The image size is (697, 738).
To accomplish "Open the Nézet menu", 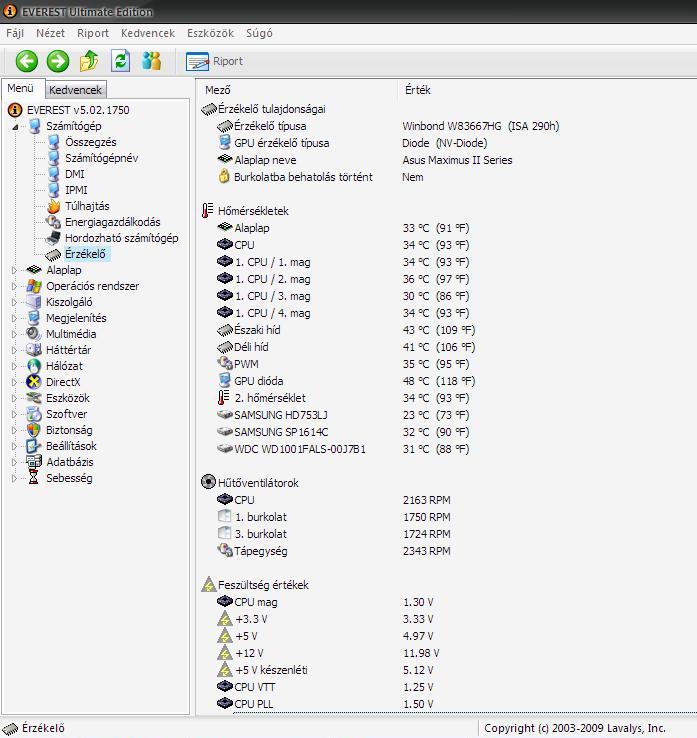I will click(50, 33).
